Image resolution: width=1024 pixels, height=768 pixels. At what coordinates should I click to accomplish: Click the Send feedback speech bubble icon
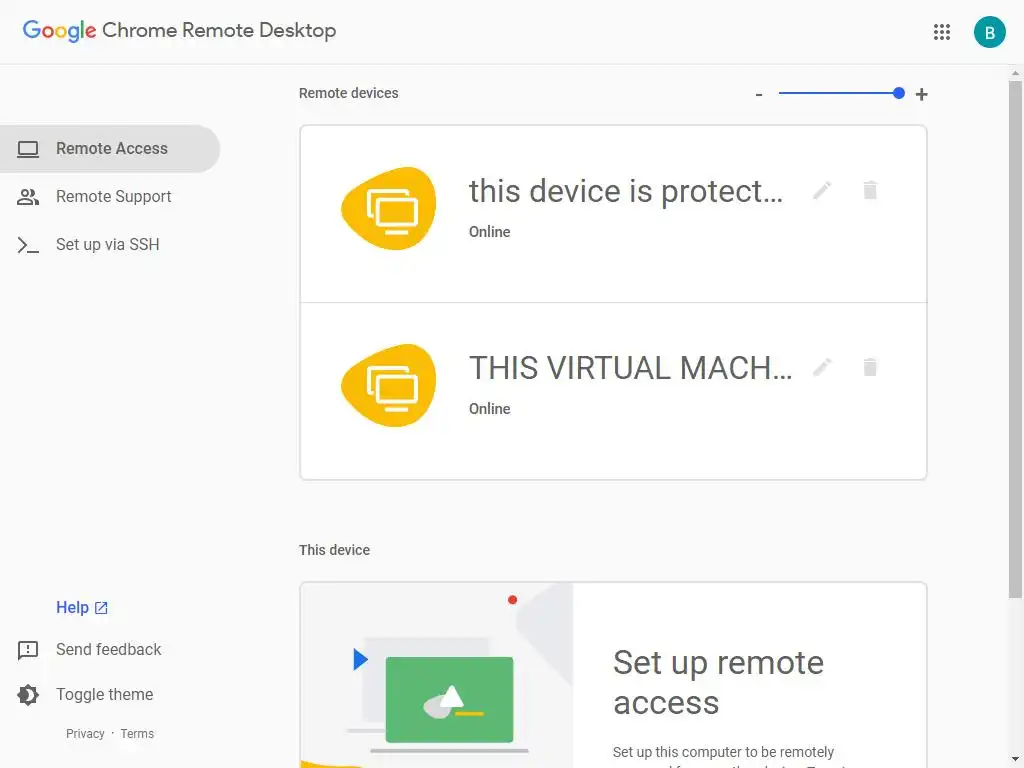(28, 650)
